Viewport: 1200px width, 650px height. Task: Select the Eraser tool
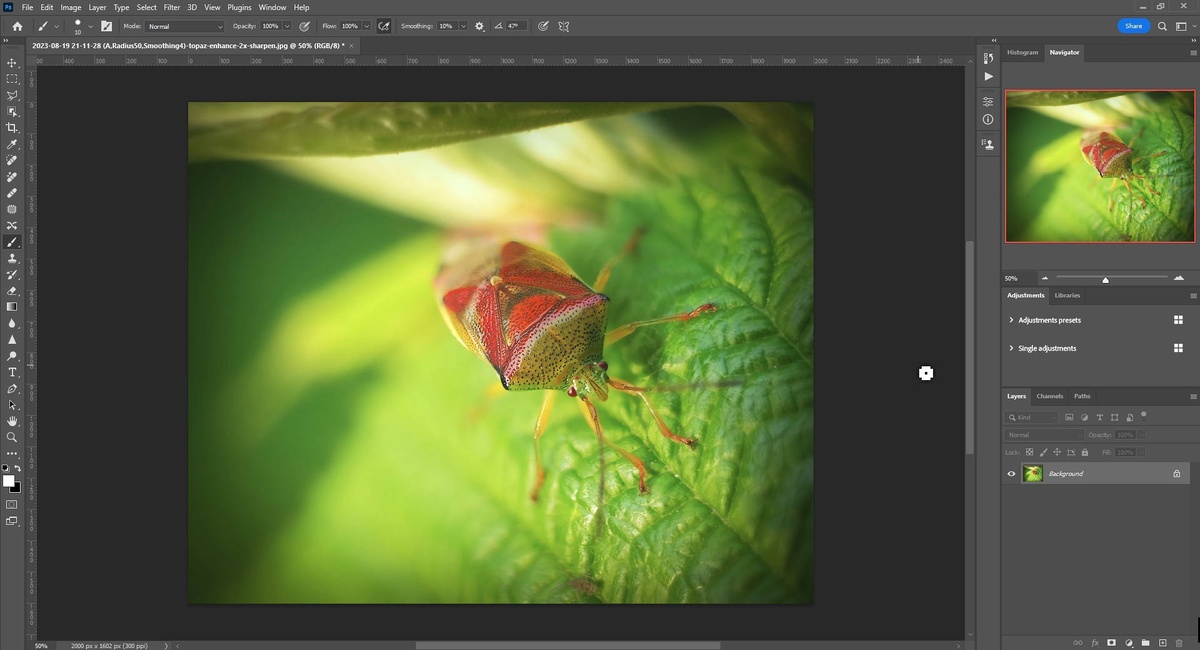click(x=13, y=290)
